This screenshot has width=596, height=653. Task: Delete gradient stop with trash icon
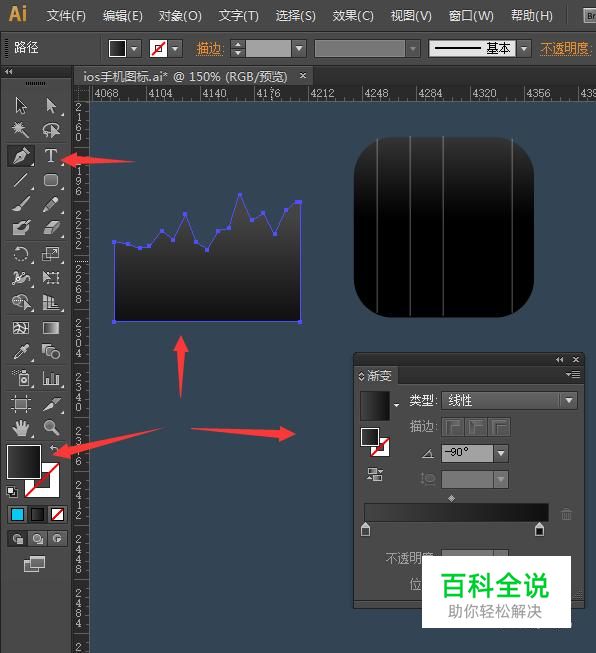tap(566, 514)
